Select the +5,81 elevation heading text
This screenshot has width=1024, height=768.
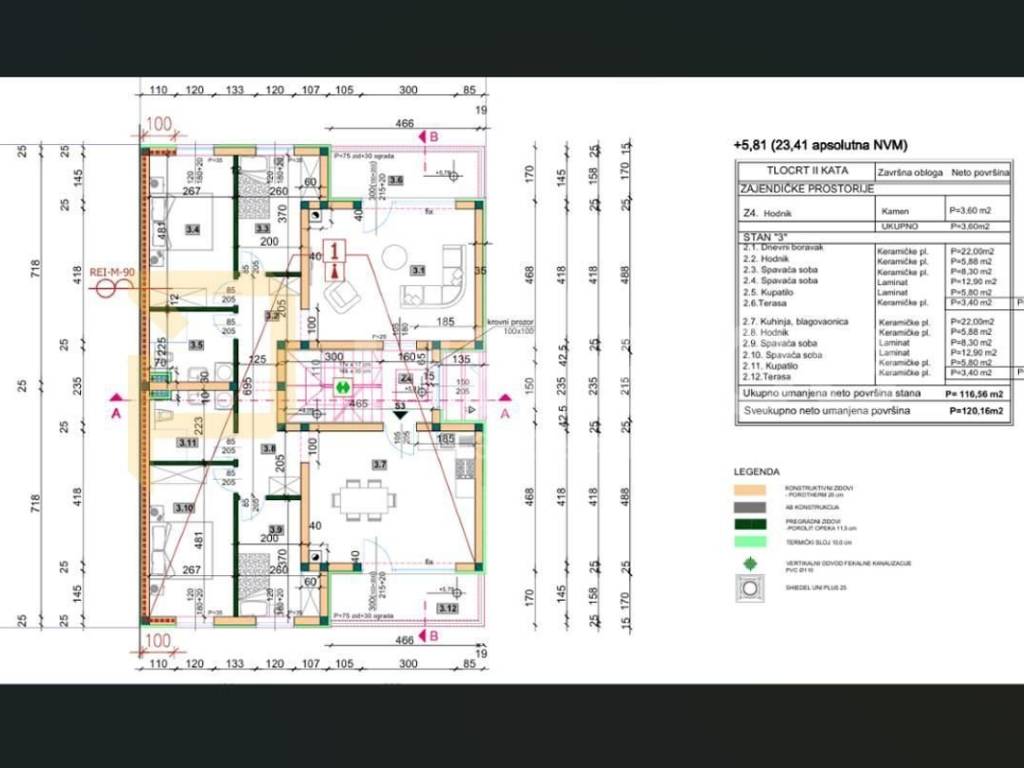(x=820, y=145)
